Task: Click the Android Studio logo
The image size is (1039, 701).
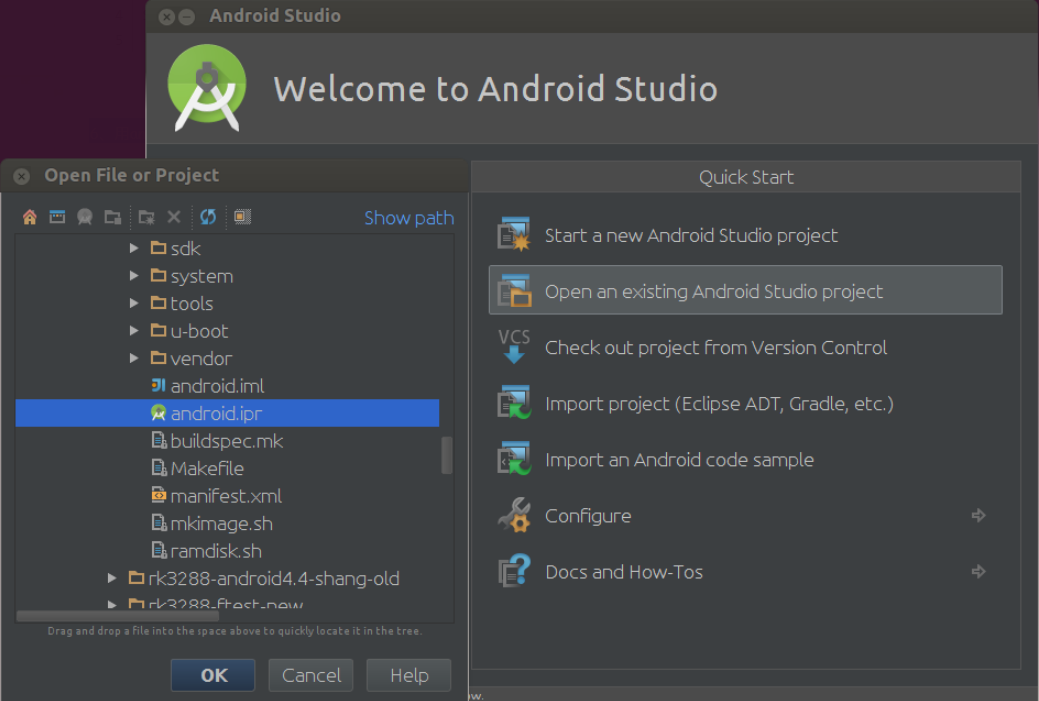Action: coord(207,87)
